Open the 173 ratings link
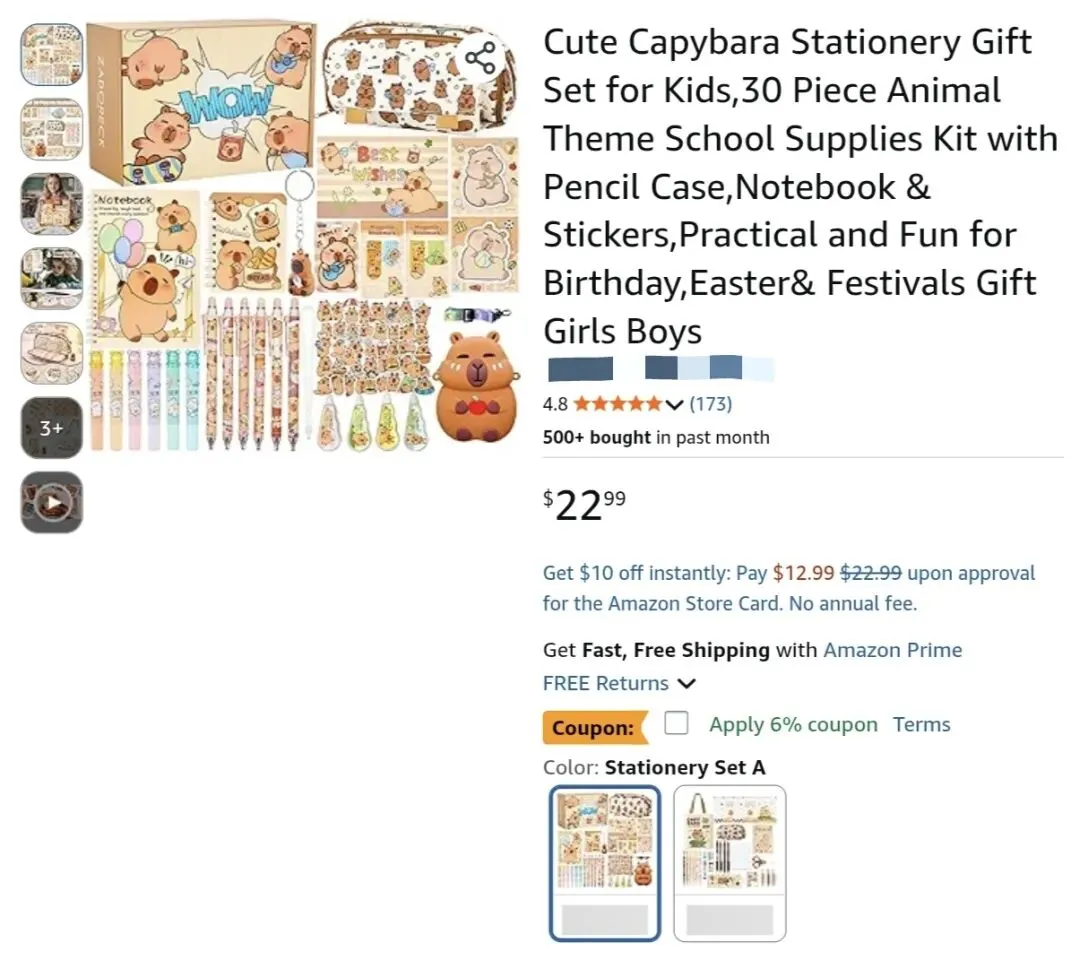1080x960 pixels. point(710,404)
